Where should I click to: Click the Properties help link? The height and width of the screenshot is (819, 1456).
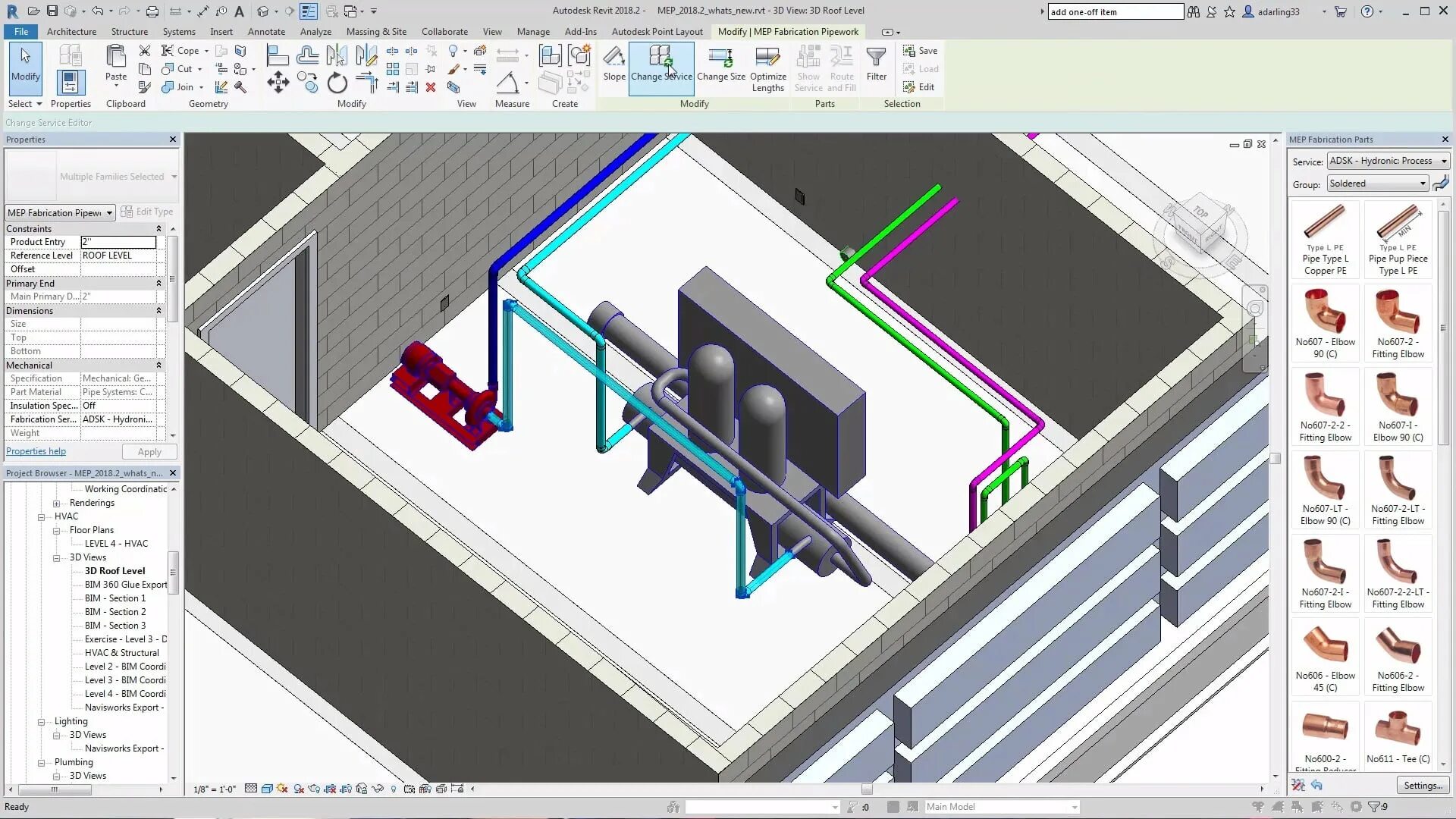[x=36, y=451]
